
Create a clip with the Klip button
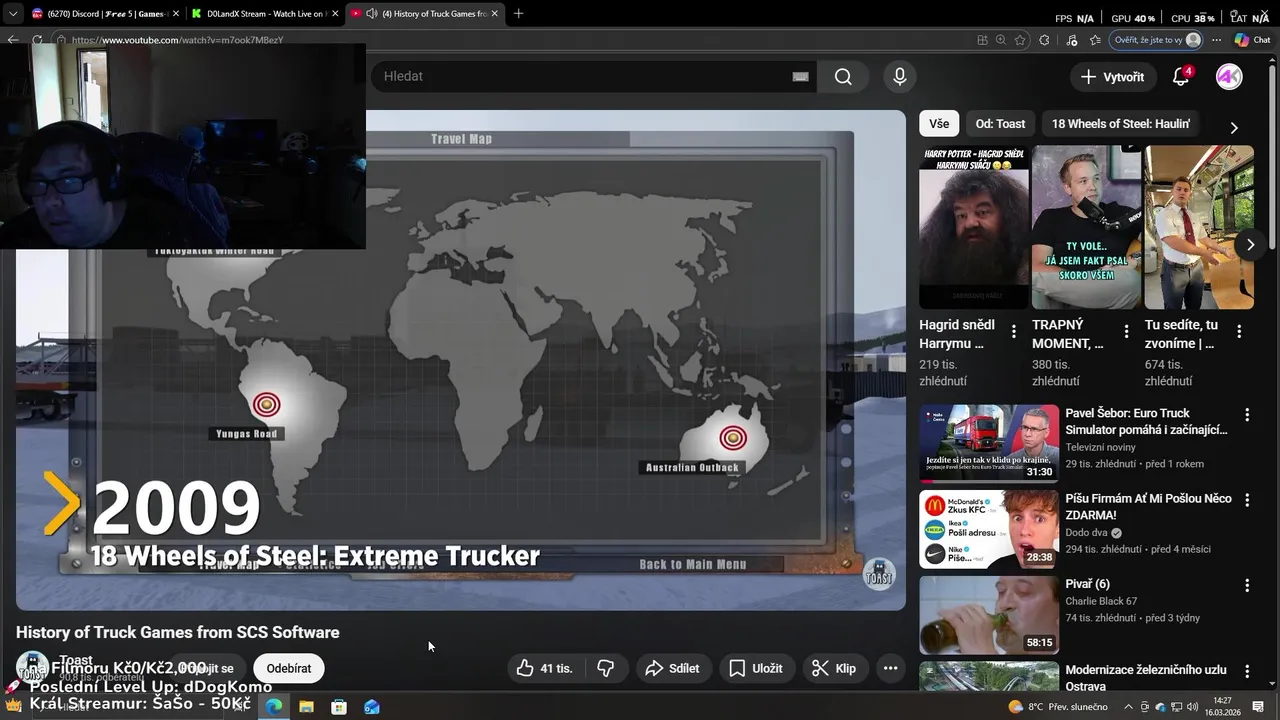click(x=834, y=668)
